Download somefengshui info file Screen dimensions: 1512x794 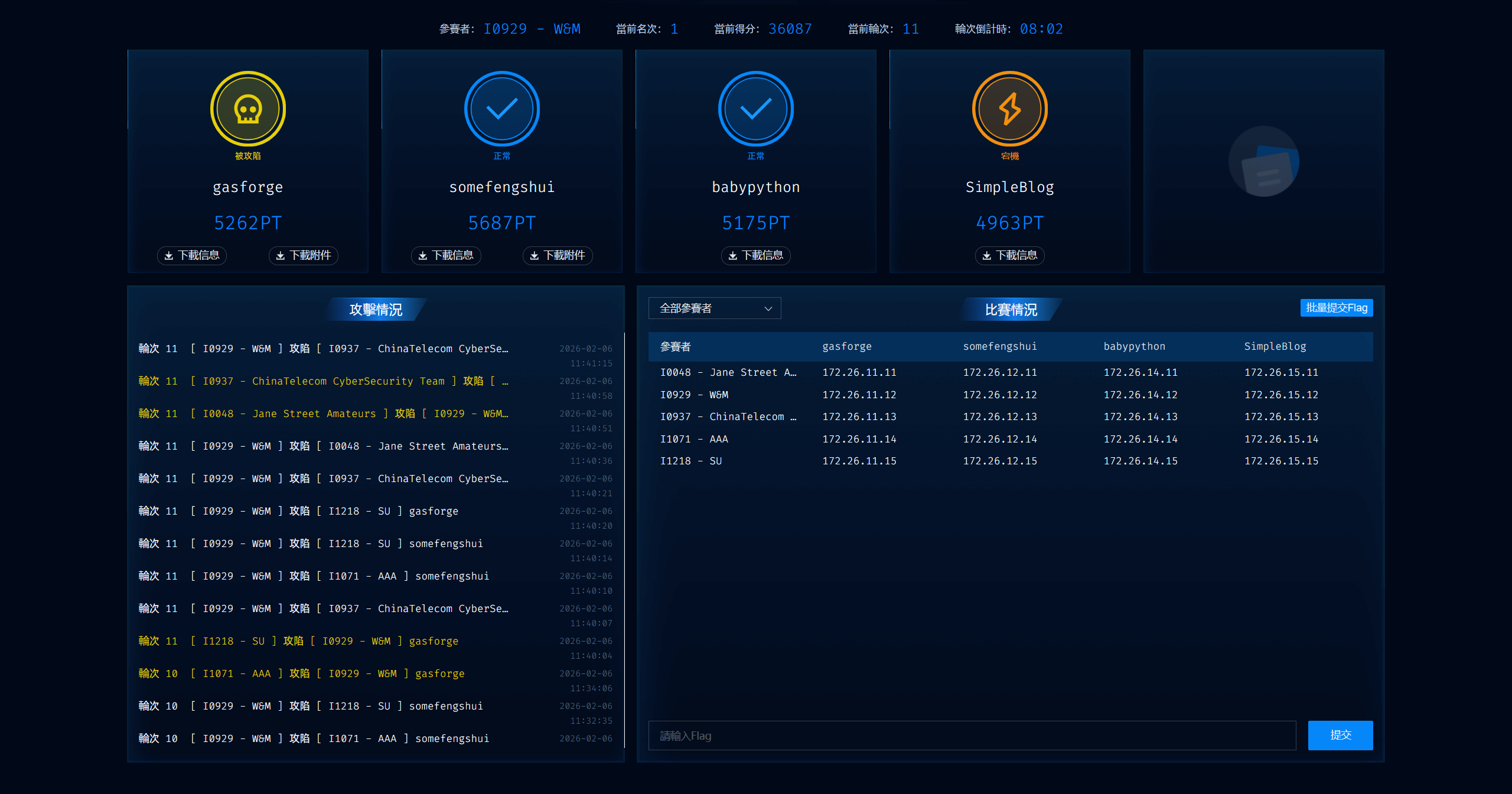point(446,255)
